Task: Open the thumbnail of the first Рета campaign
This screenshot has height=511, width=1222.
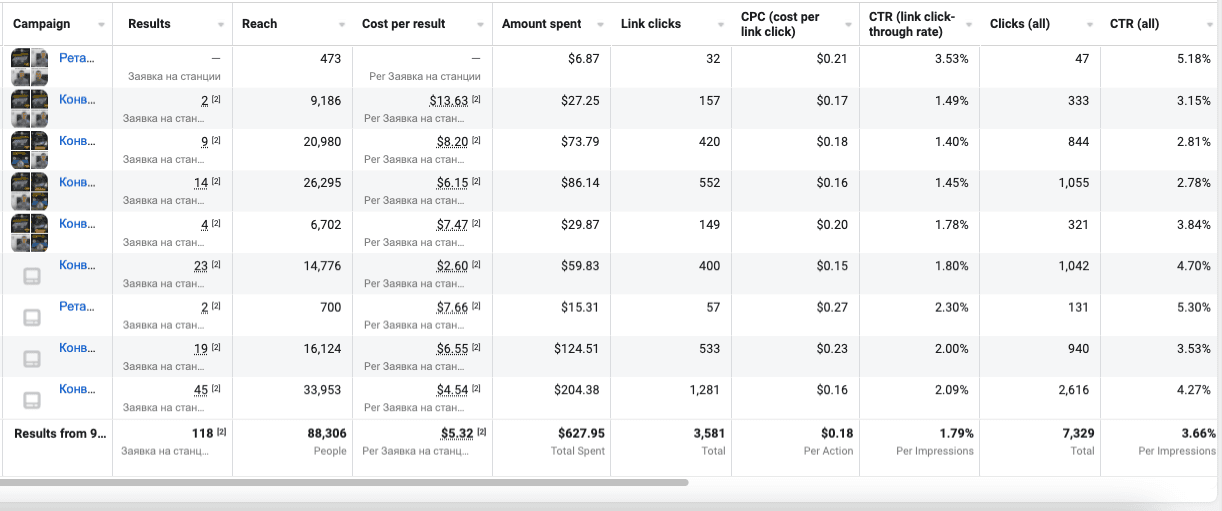Action: coord(29,68)
